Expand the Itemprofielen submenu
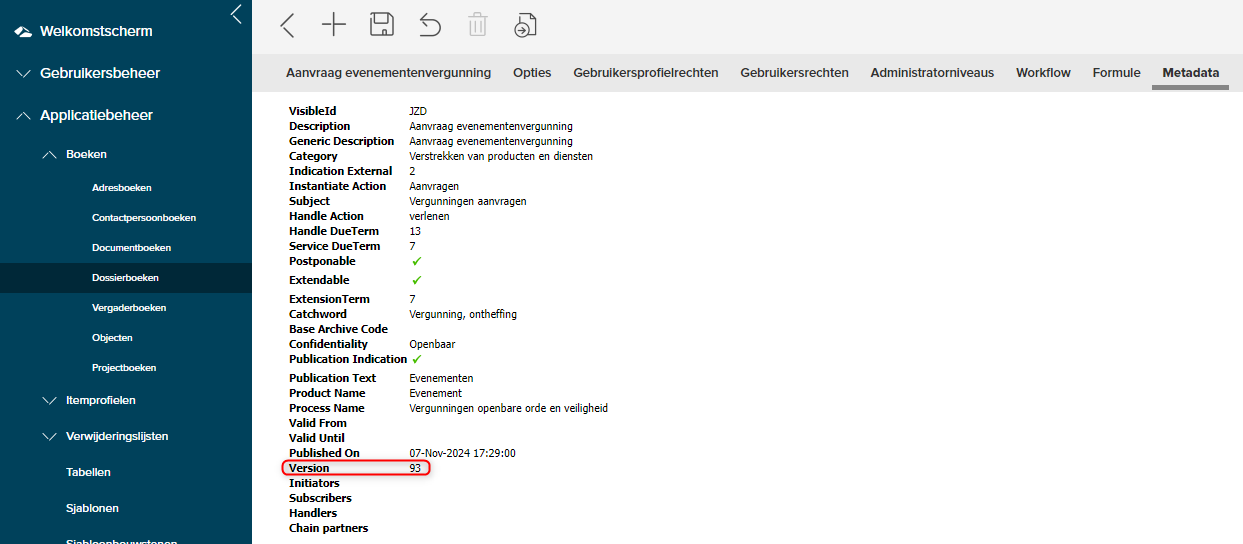 [50, 401]
